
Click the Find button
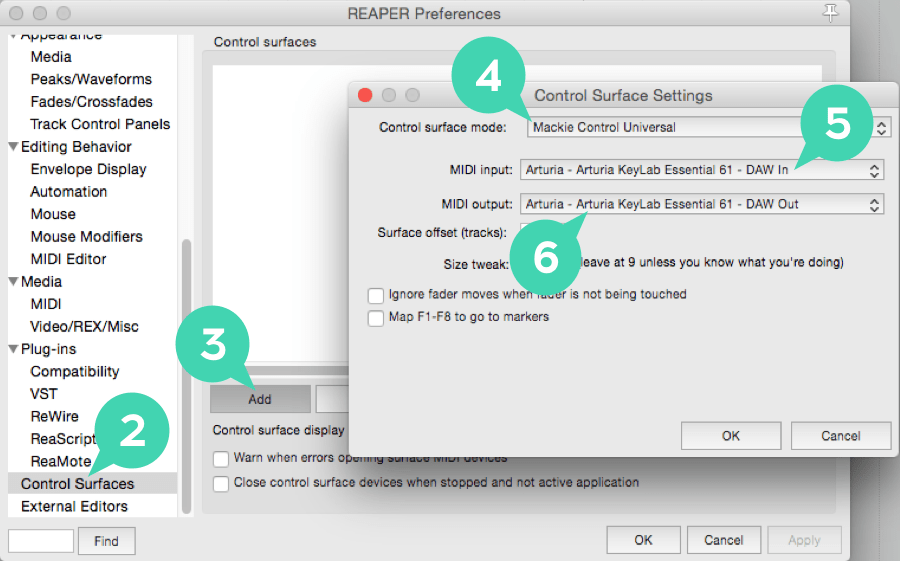pyautogui.click(x=107, y=541)
